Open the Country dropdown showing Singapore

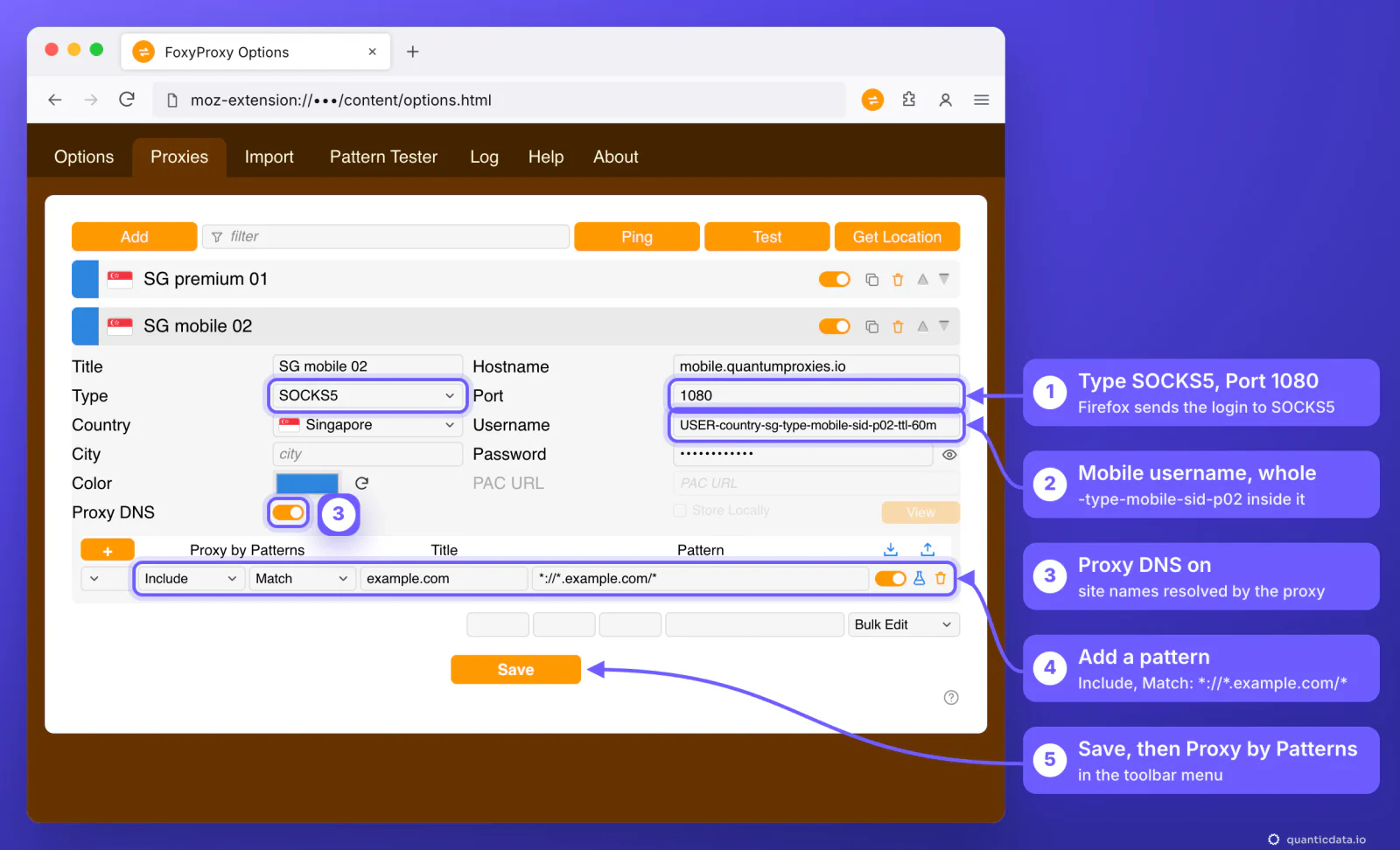pyautogui.click(x=367, y=425)
